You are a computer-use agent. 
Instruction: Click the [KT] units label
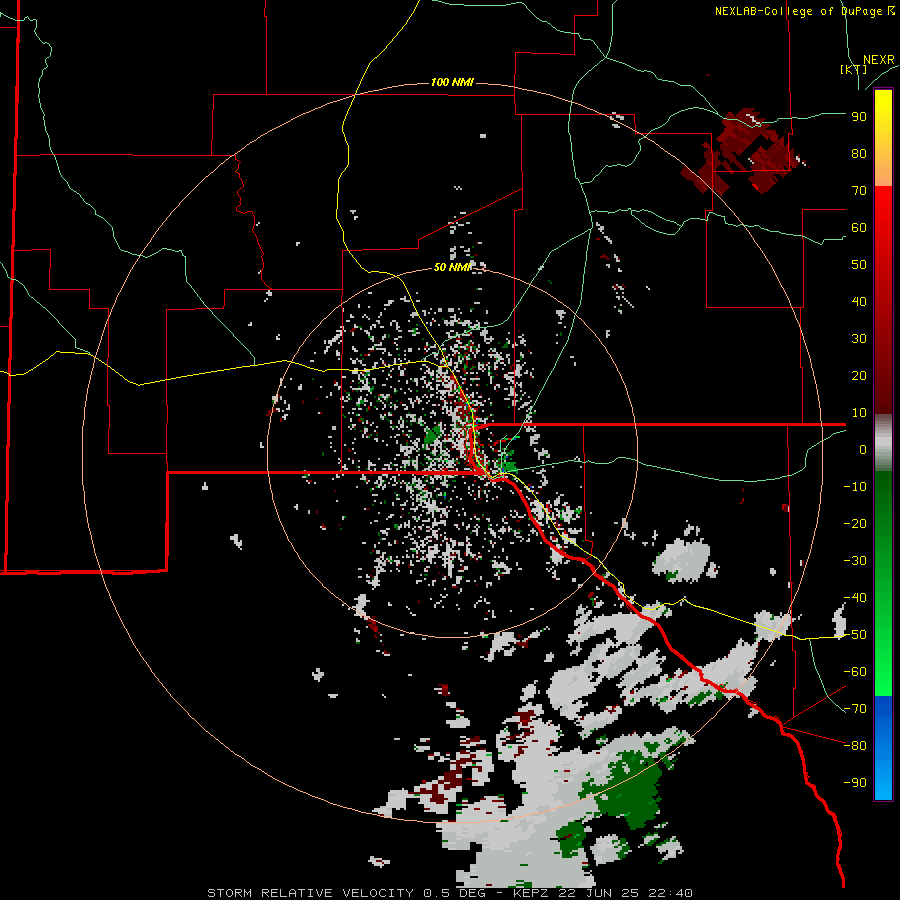(x=853, y=69)
